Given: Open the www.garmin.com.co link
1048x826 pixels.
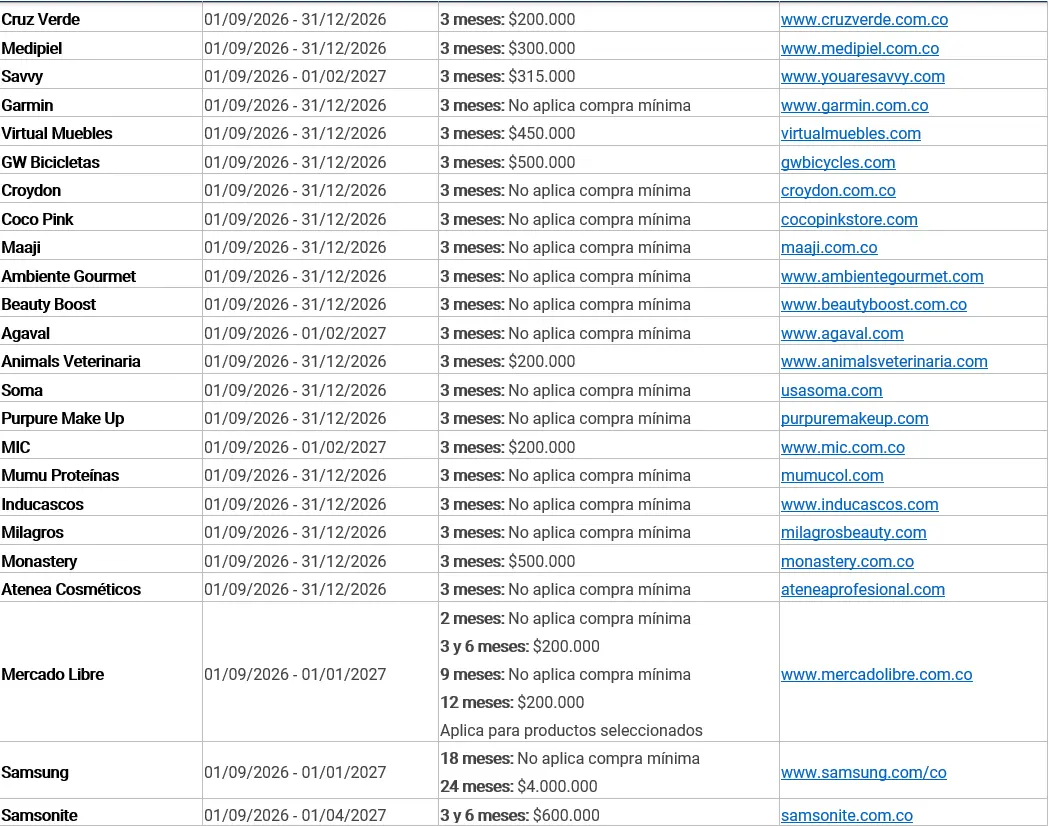Looking at the screenshot, I should click(854, 105).
